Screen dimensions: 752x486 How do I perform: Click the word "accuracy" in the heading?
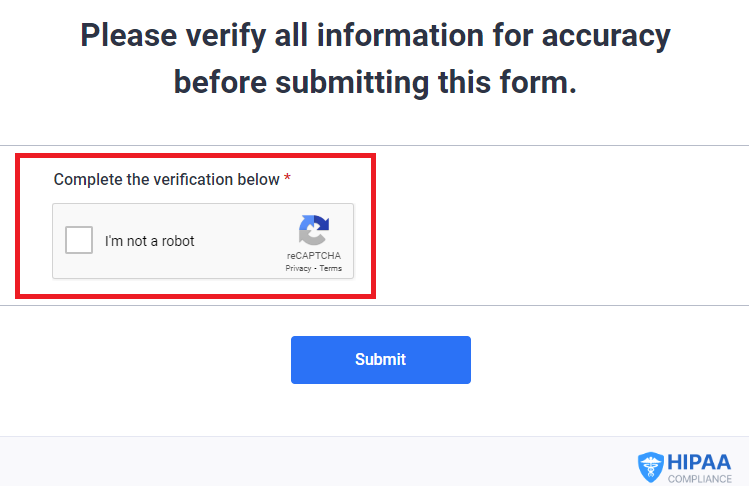[x=606, y=37]
